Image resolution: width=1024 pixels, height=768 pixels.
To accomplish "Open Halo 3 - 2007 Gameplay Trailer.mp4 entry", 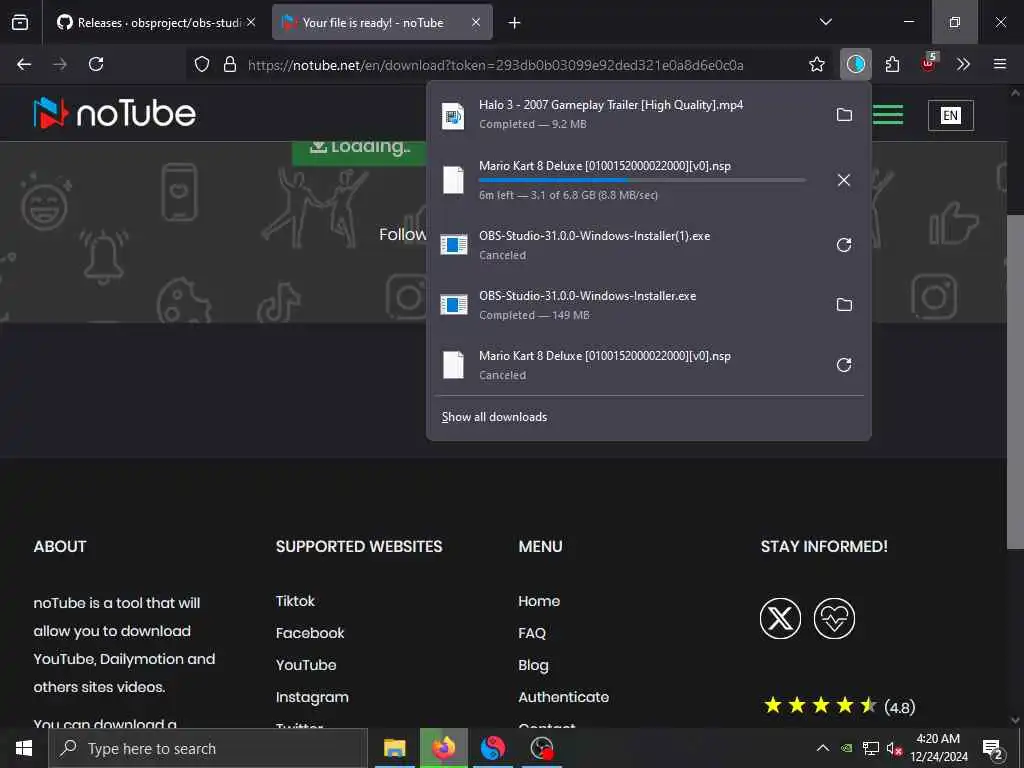I will point(627,114).
